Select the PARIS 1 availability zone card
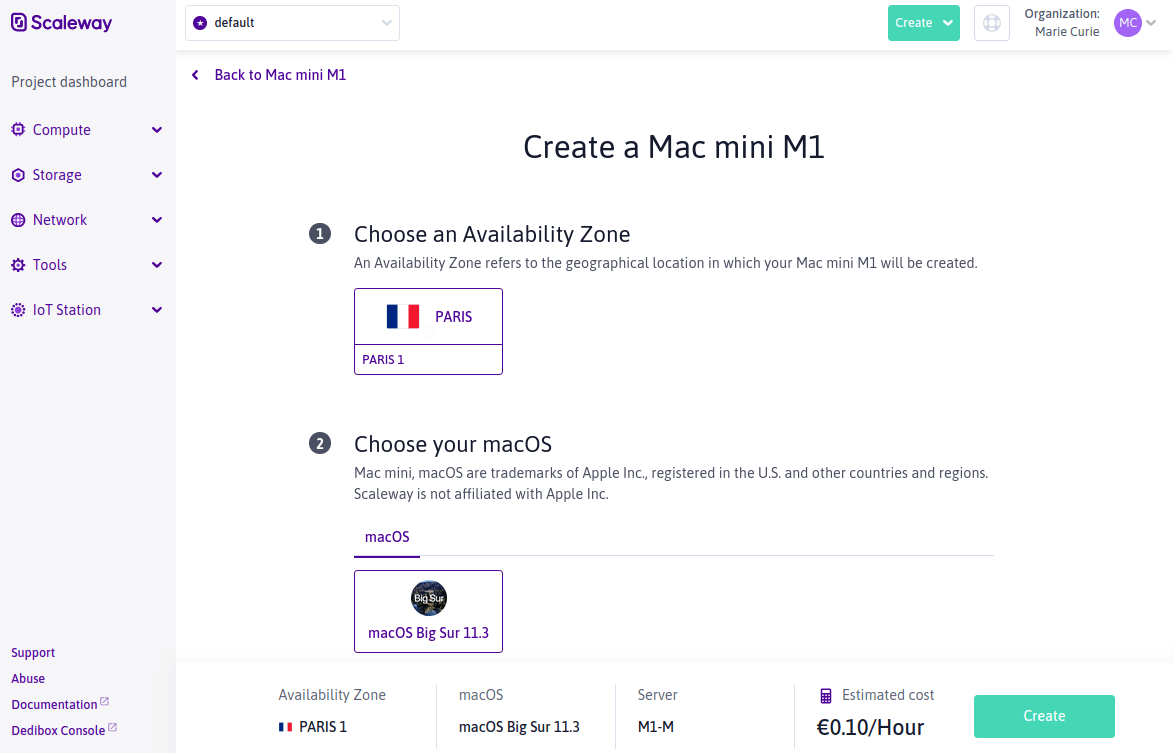The height and width of the screenshot is (753, 1173). click(428, 359)
